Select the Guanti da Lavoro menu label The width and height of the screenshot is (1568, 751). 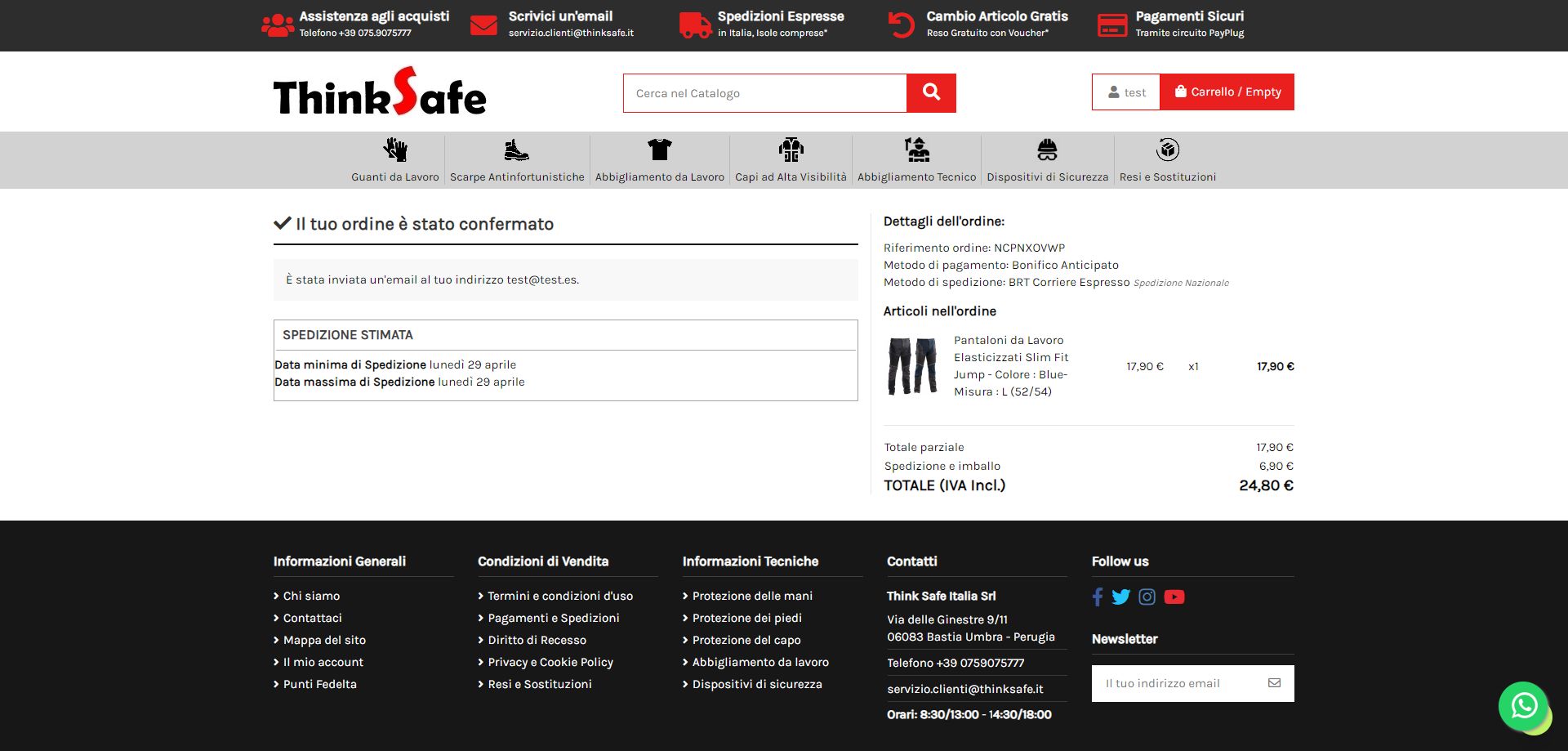(x=395, y=177)
